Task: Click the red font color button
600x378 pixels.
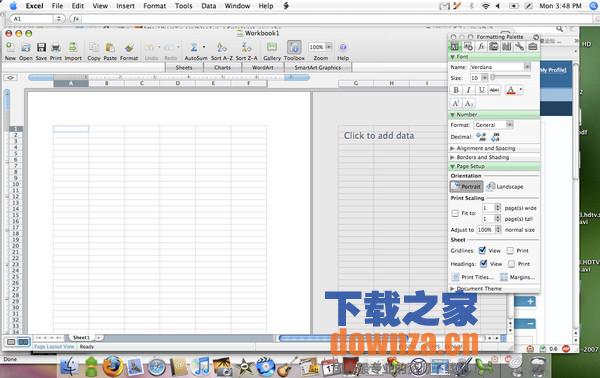Action: pos(511,90)
